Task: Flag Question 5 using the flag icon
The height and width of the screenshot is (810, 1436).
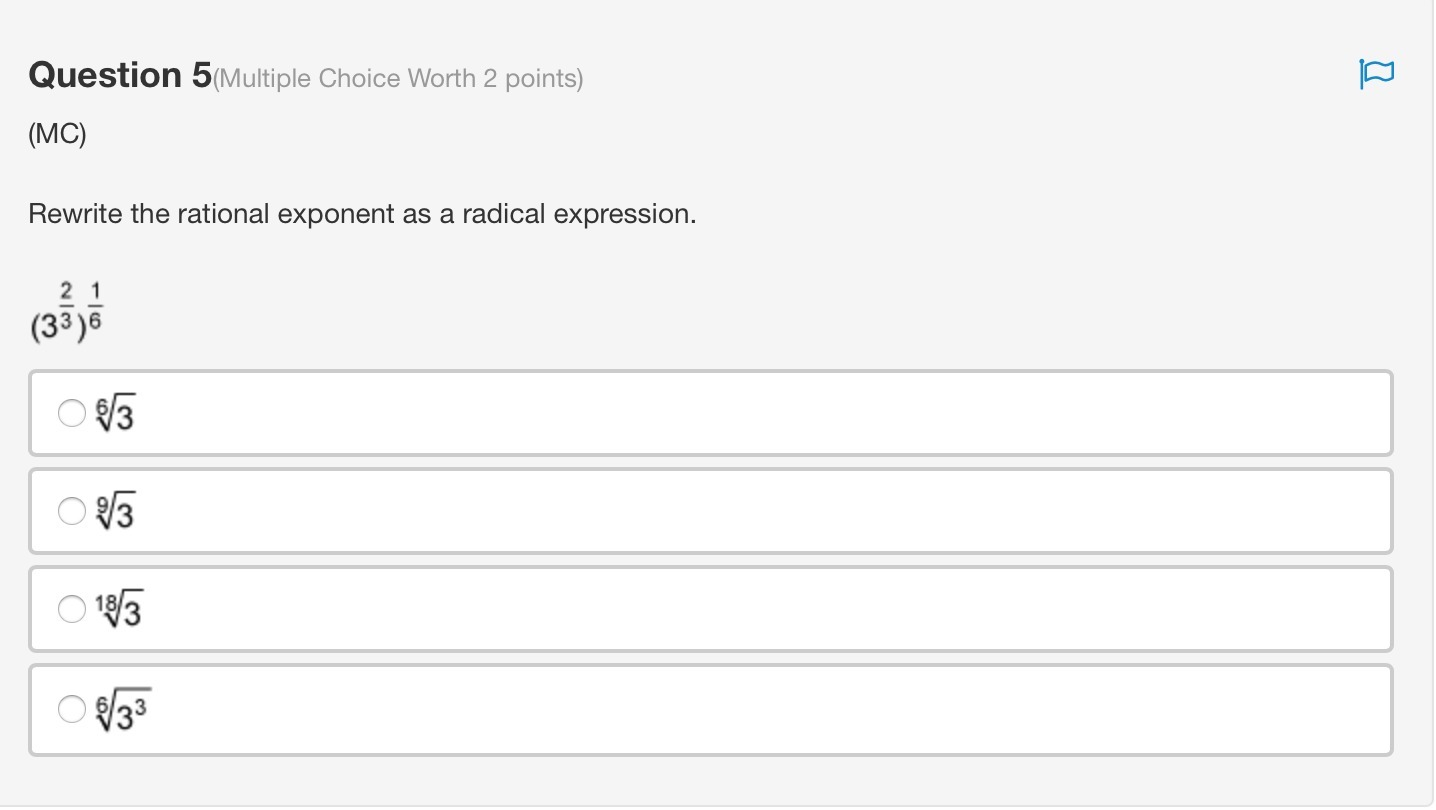Action: [x=1376, y=74]
